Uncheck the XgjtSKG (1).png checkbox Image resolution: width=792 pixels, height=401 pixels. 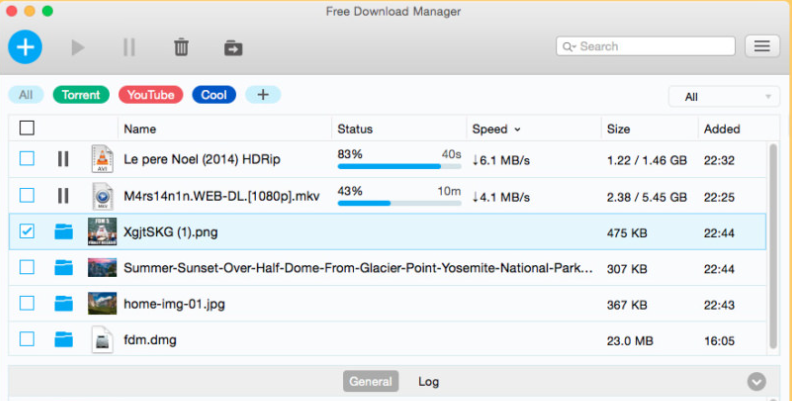(27, 231)
